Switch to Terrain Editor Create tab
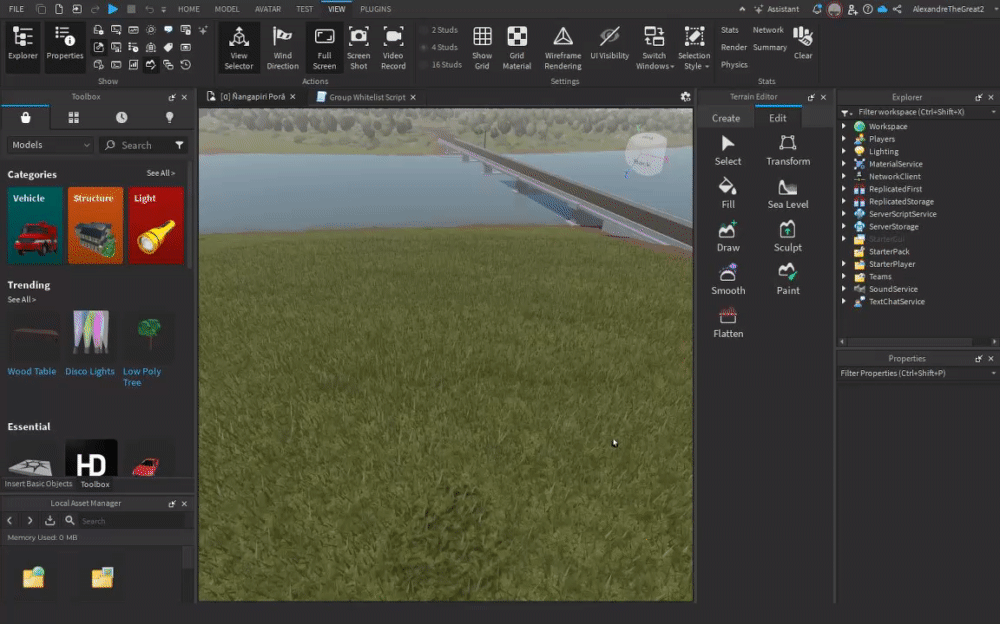This screenshot has height=624, width=1000. pyautogui.click(x=726, y=118)
